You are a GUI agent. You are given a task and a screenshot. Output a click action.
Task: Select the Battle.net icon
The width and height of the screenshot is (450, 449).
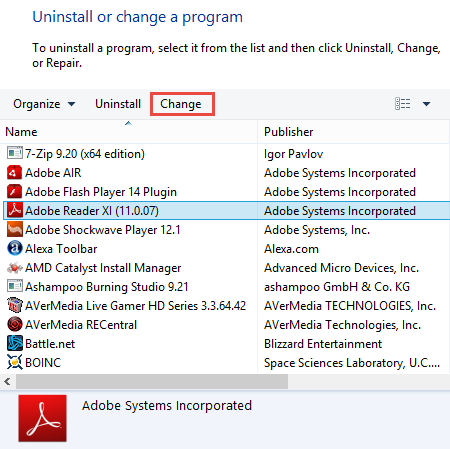15,344
